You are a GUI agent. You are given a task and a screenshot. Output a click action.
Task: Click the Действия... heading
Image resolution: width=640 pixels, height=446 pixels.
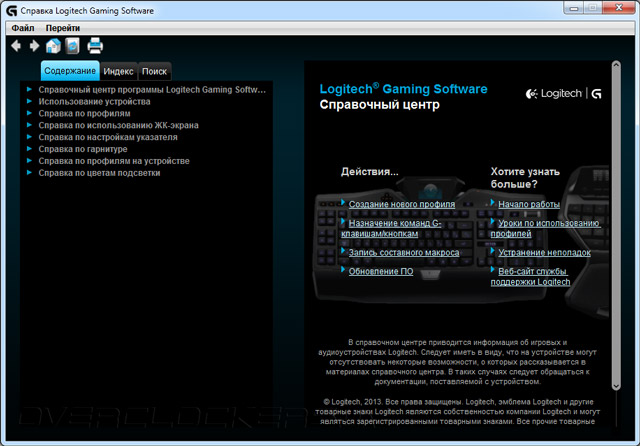coord(369,172)
